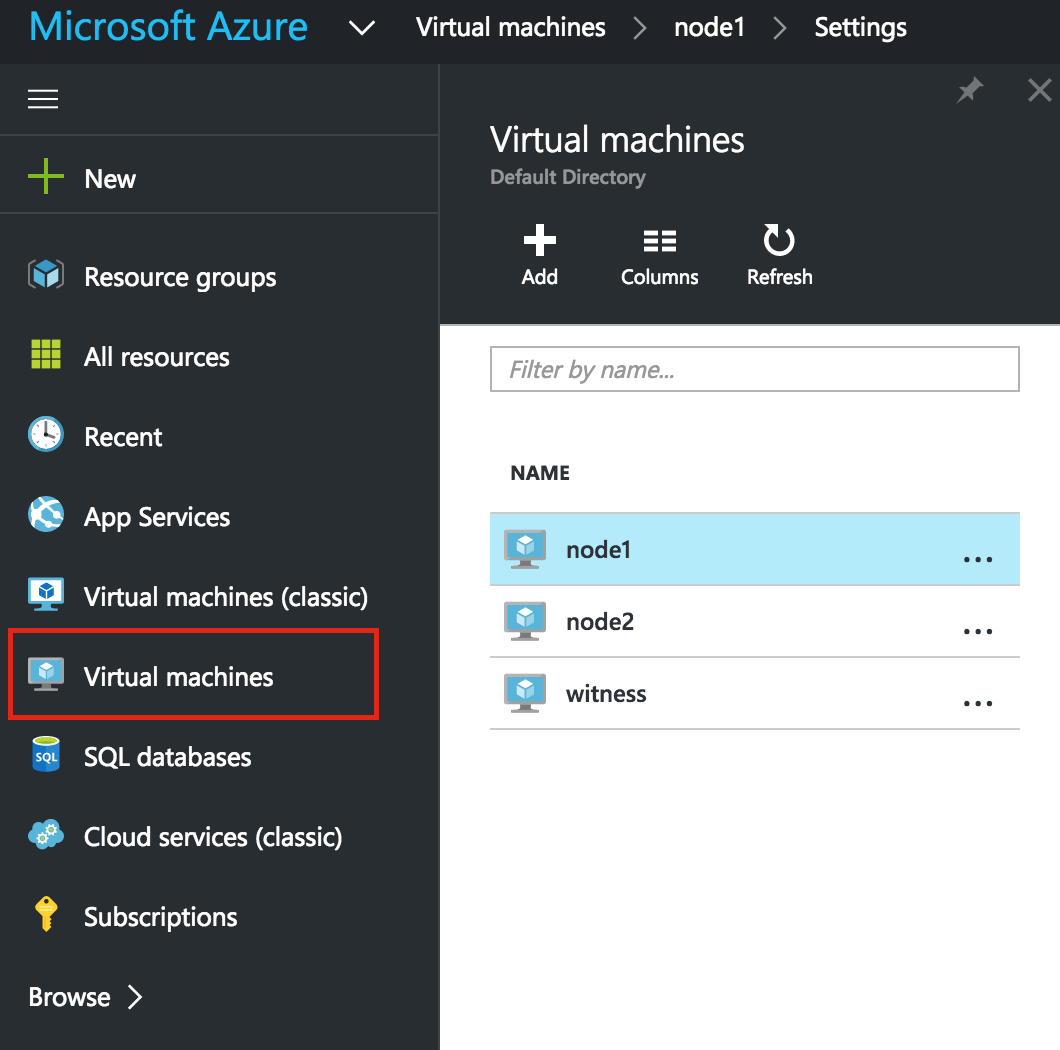Close the Virtual machines blade
This screenshot has height=1050, width=1060.
click(1040, 90)
